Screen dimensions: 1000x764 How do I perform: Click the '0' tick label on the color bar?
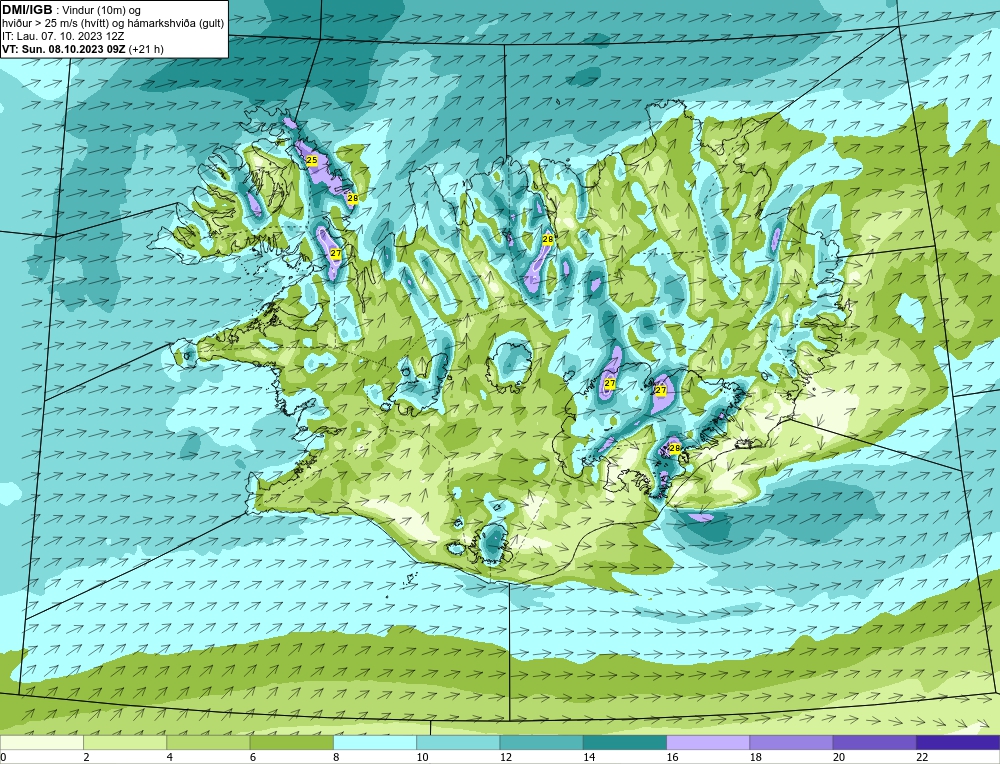pos(3,757)
